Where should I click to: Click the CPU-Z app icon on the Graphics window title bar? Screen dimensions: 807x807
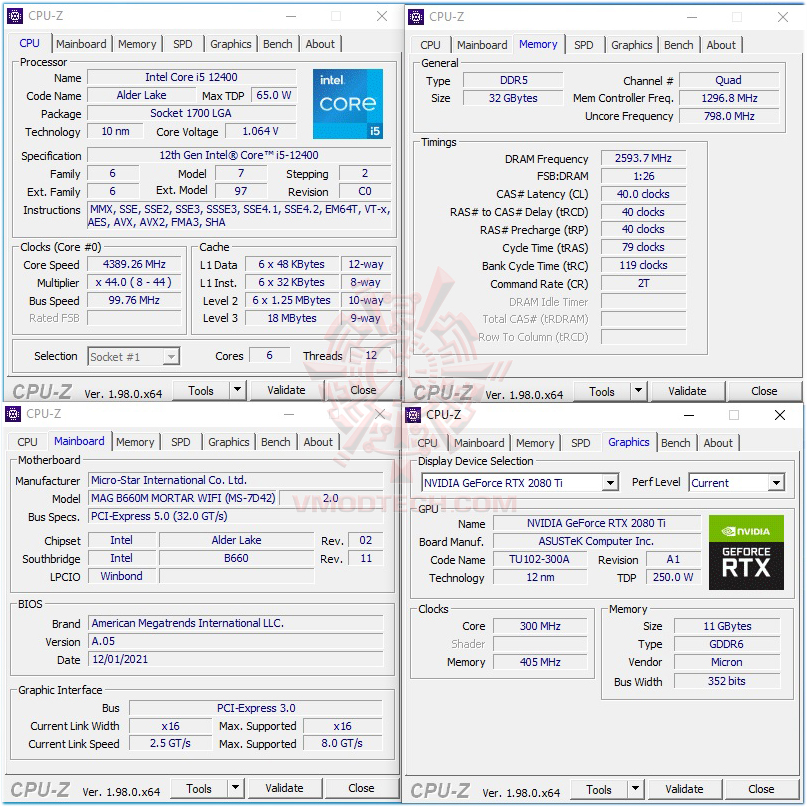413,414
